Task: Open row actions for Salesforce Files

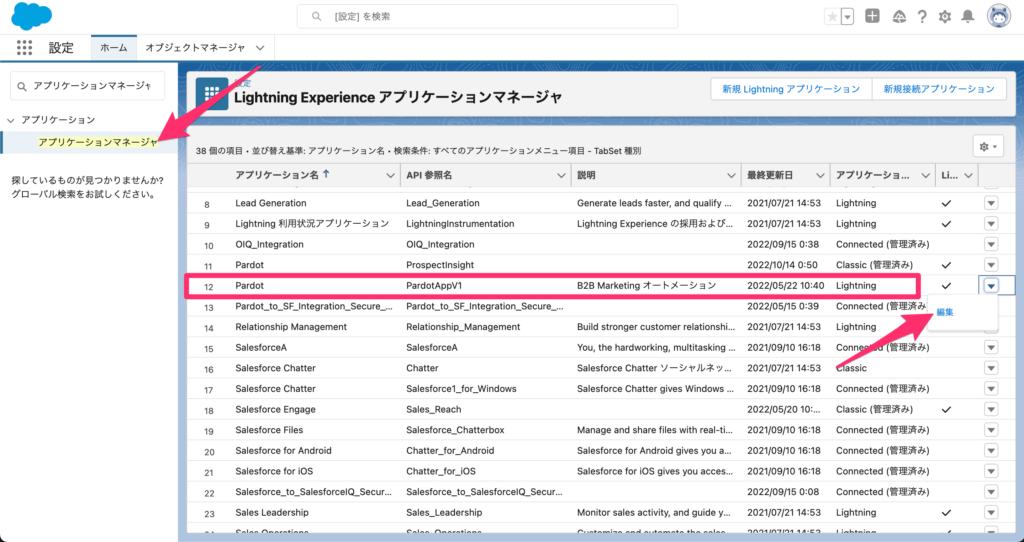Action: [991, 430]
